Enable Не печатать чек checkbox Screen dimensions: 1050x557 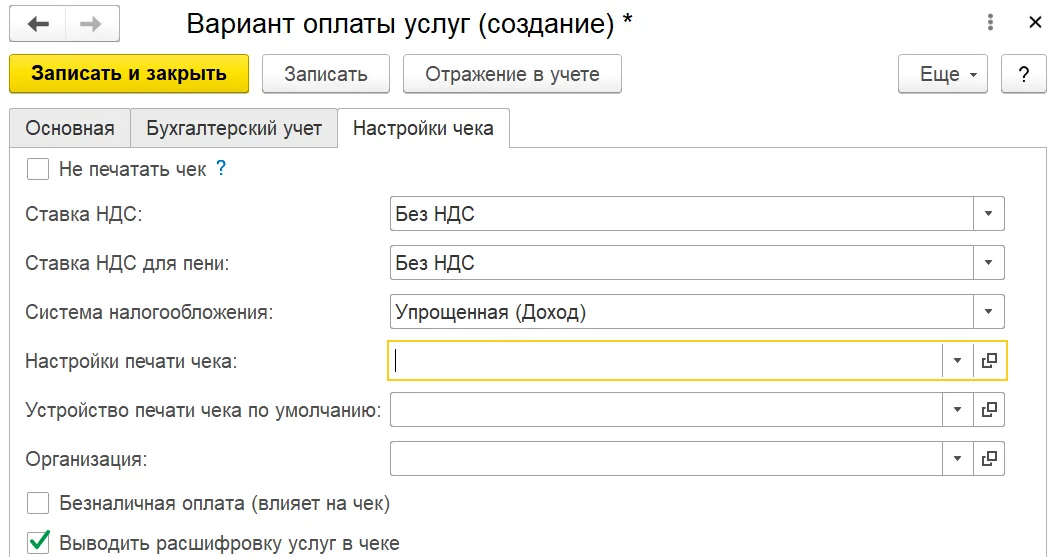(38, 169)
